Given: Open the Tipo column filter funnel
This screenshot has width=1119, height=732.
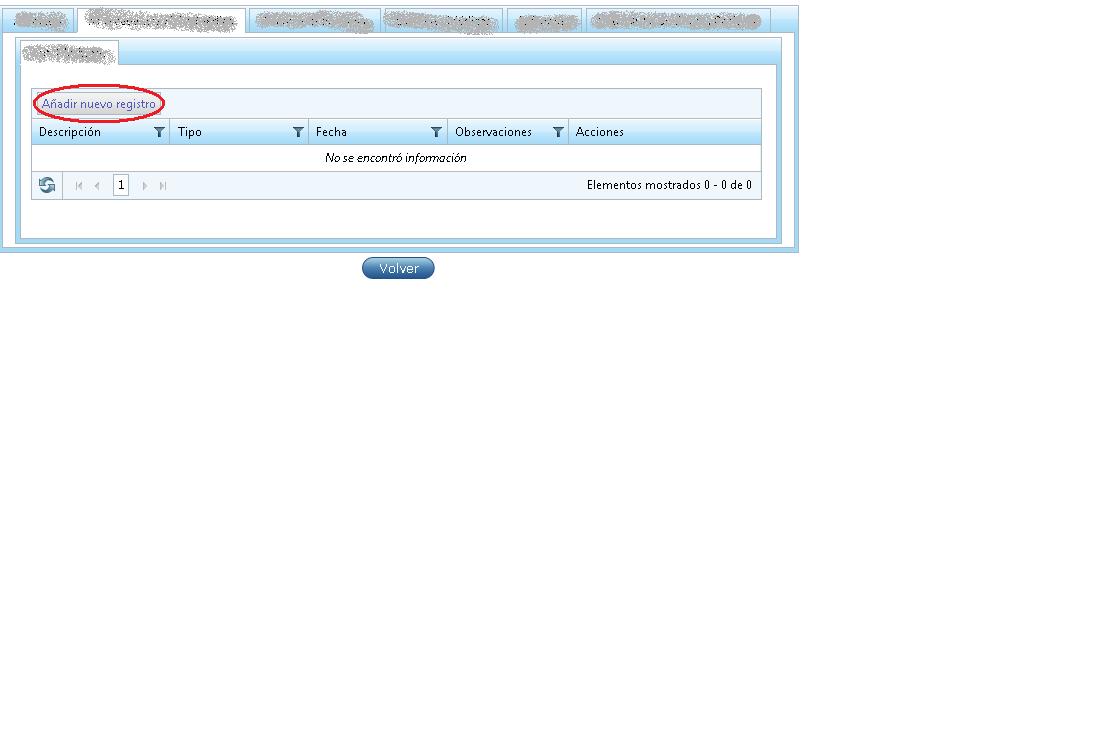Looking at the screenshot, I should click(298, 132).
